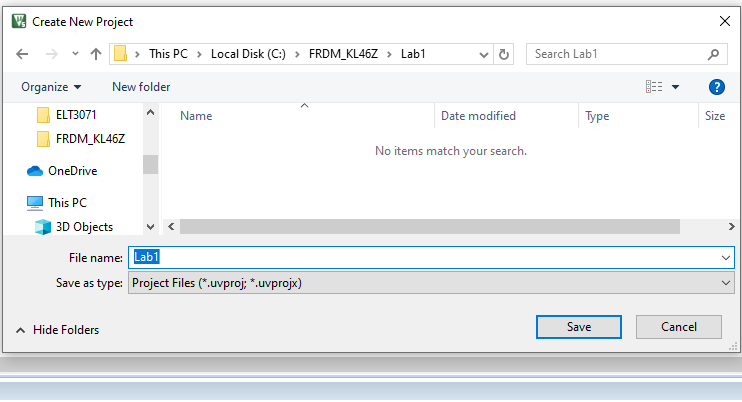Click the OneDrive cloud icon
The width and height of the screenshot is (742, 402).
click(35, 170)
